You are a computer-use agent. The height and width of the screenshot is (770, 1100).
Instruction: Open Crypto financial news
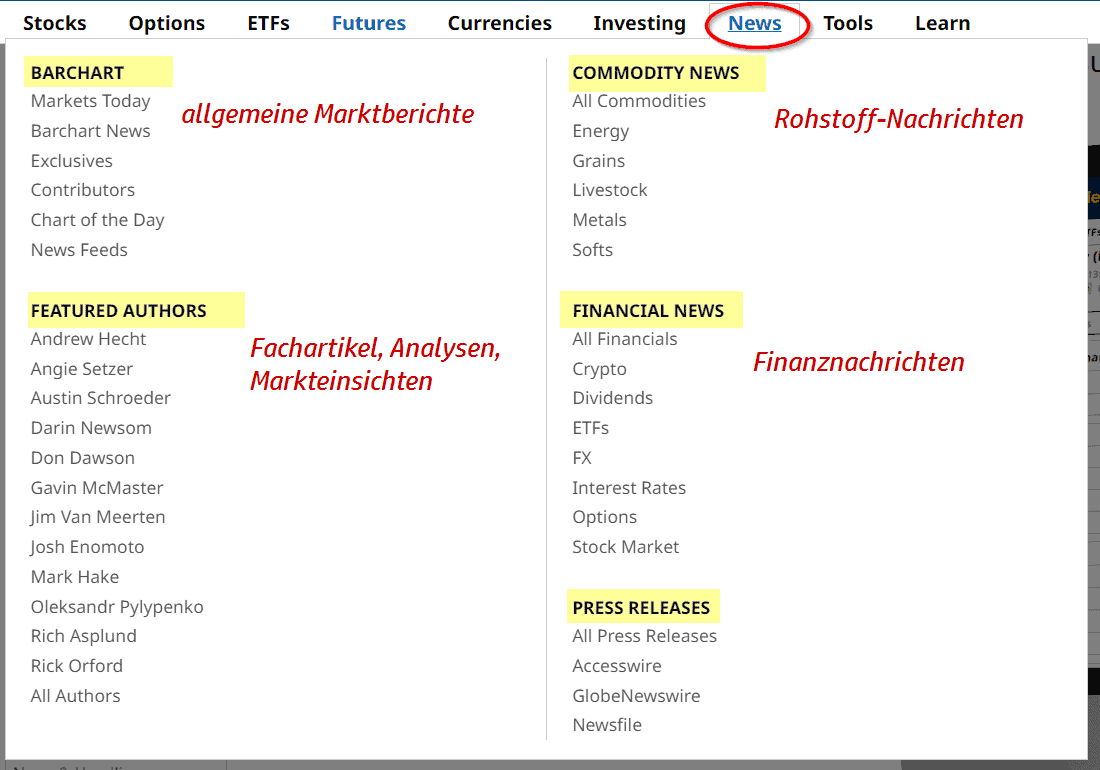[x=599, y=369]
